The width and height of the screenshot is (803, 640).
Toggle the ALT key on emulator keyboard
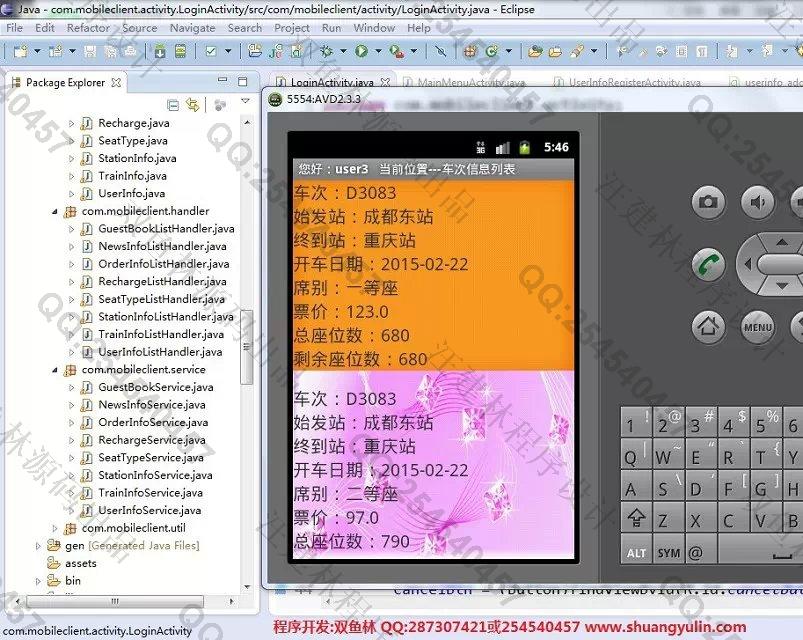click(636, 552)
